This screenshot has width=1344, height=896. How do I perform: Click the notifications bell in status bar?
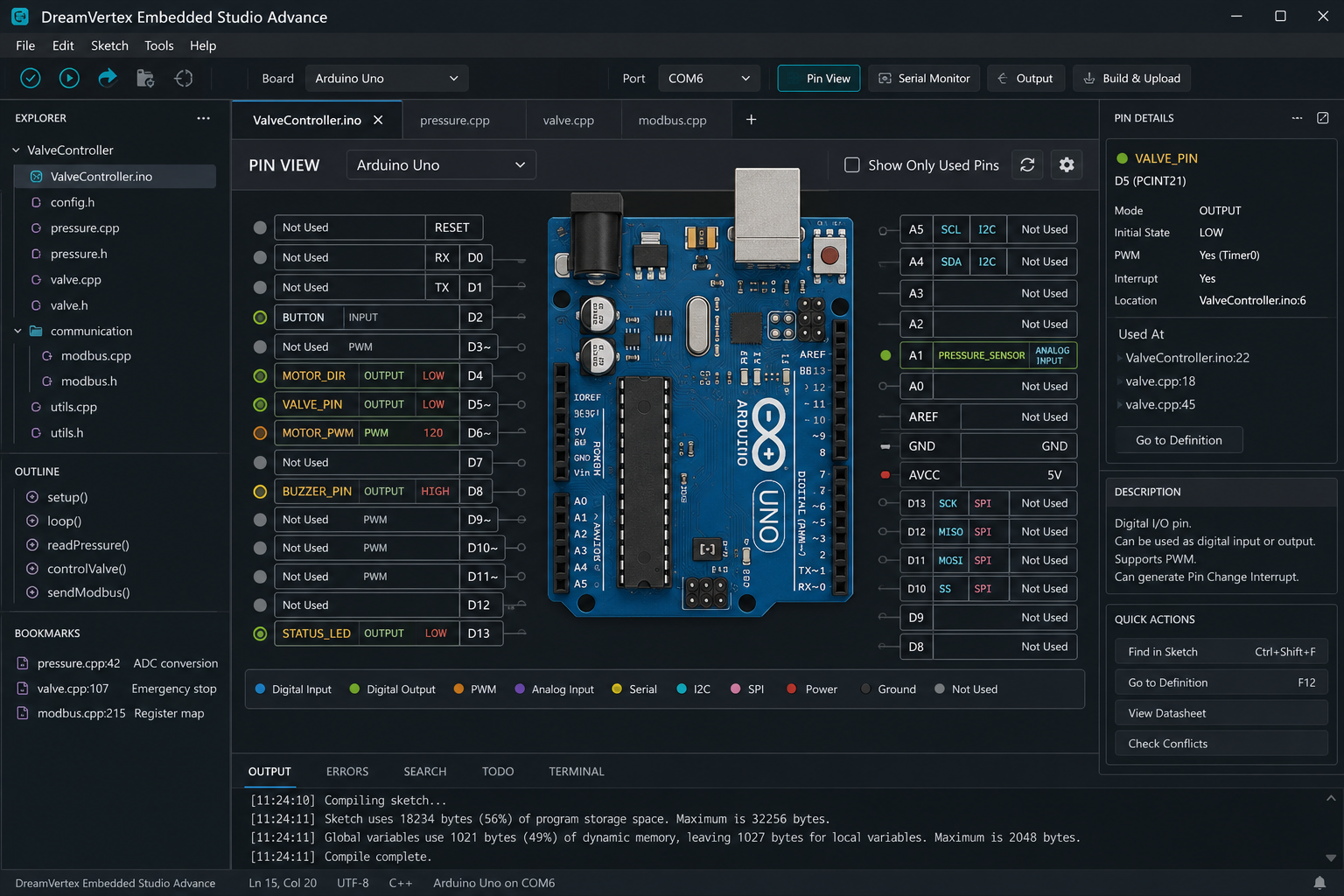pos(1319,883)
